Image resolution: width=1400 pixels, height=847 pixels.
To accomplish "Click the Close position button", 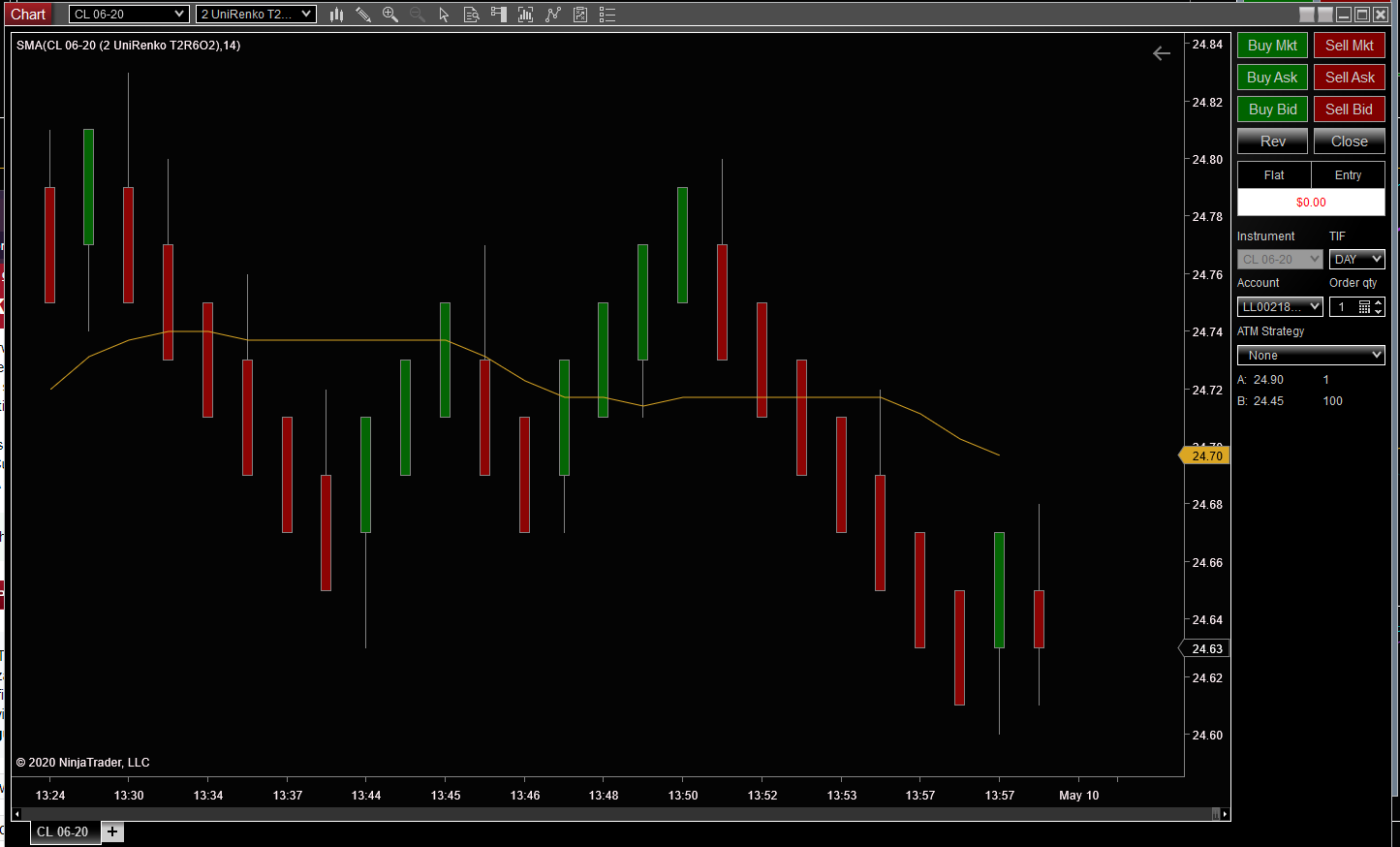I will 1350,141.
